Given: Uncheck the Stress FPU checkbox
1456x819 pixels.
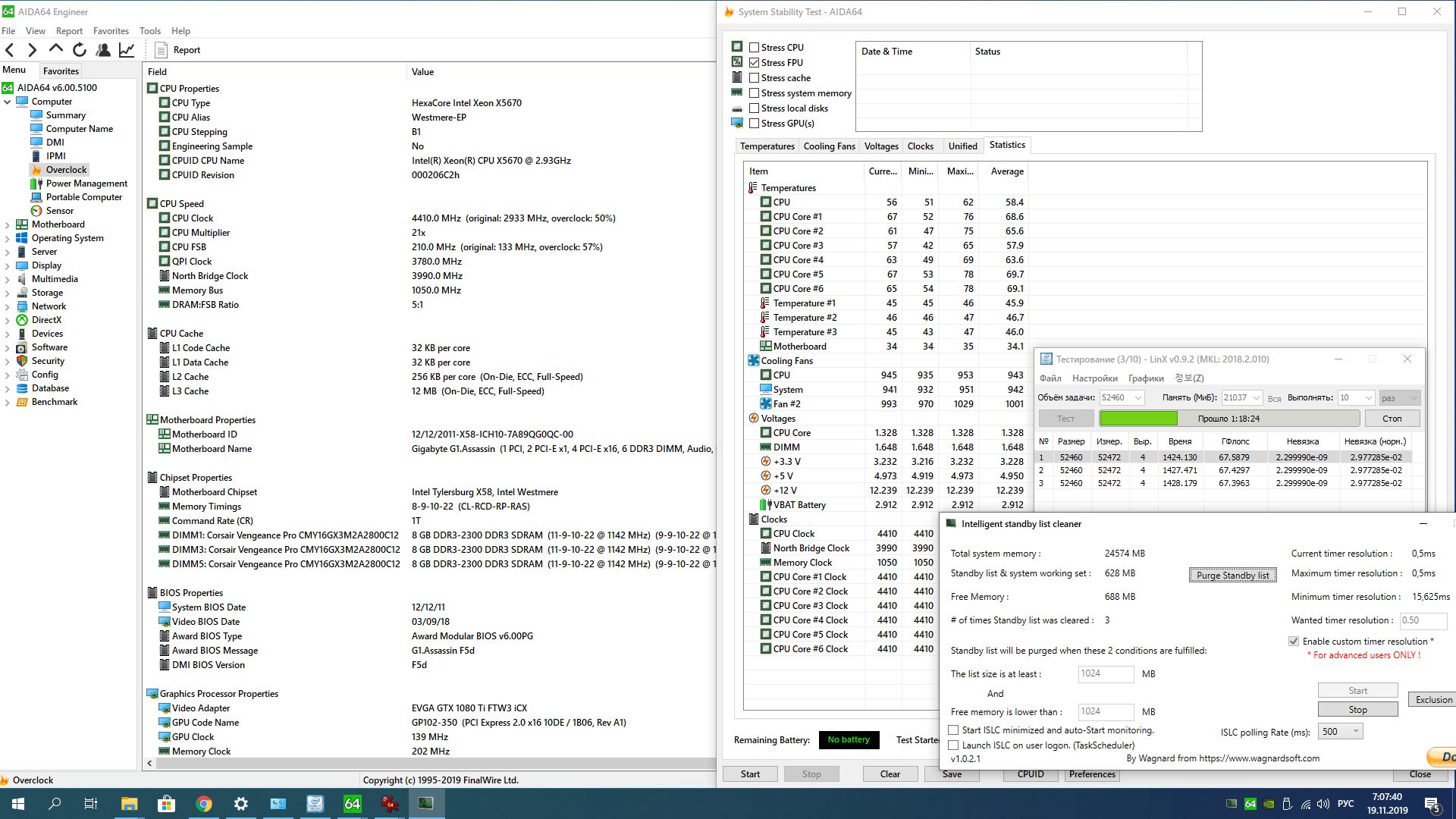Looking at the screenshot, I should point(755,62).
